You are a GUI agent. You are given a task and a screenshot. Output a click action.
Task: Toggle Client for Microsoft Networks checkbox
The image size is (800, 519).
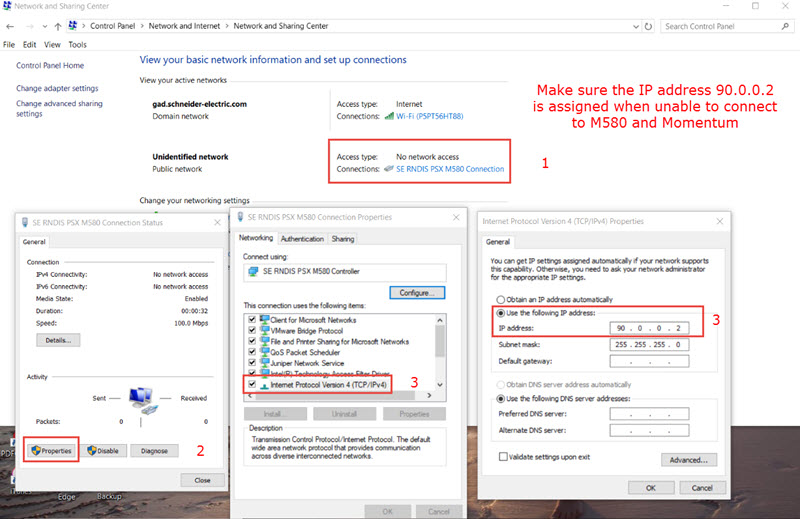coord(252,319)
